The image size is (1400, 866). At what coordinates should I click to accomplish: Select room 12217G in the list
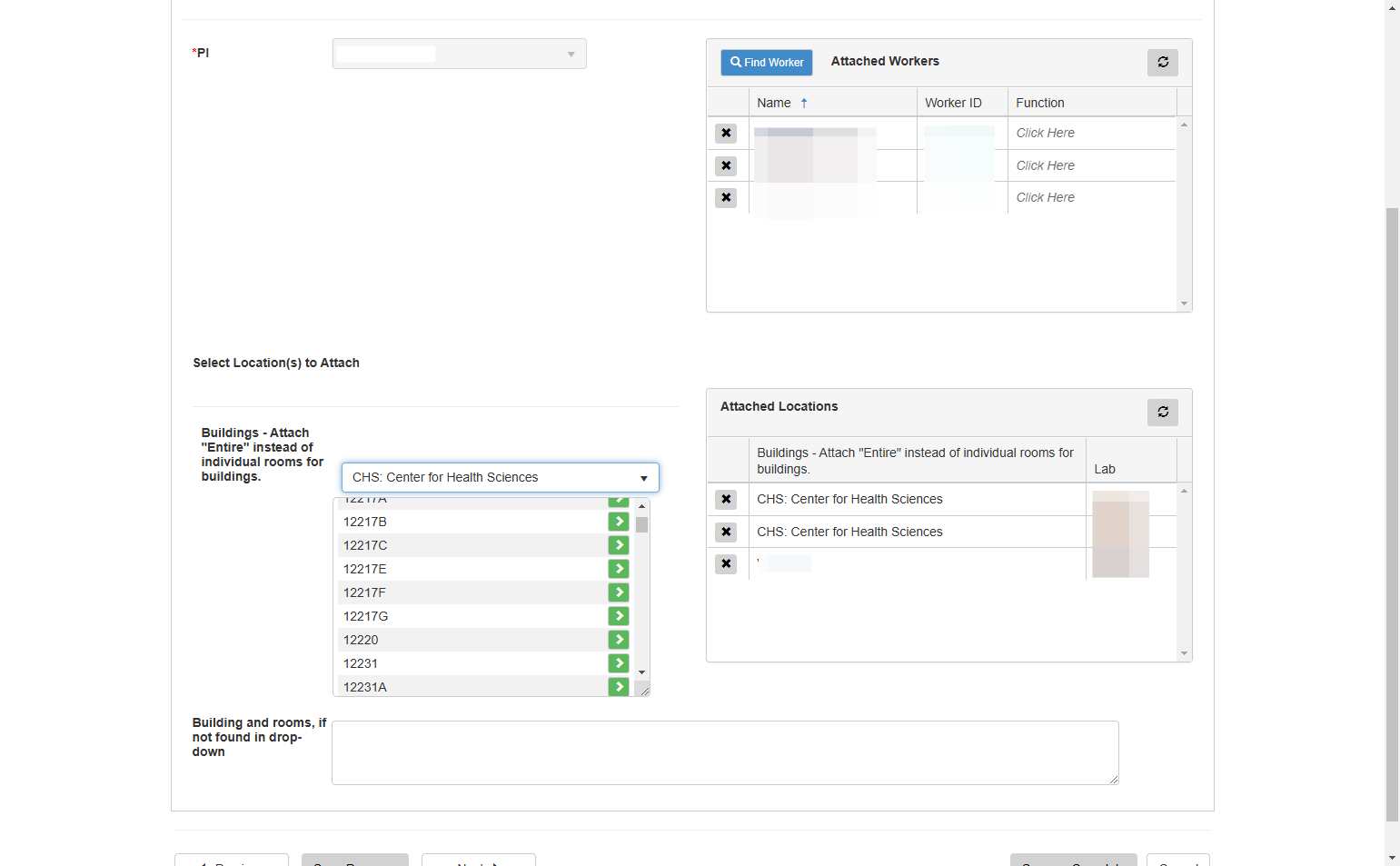click(x=472, y=616)
